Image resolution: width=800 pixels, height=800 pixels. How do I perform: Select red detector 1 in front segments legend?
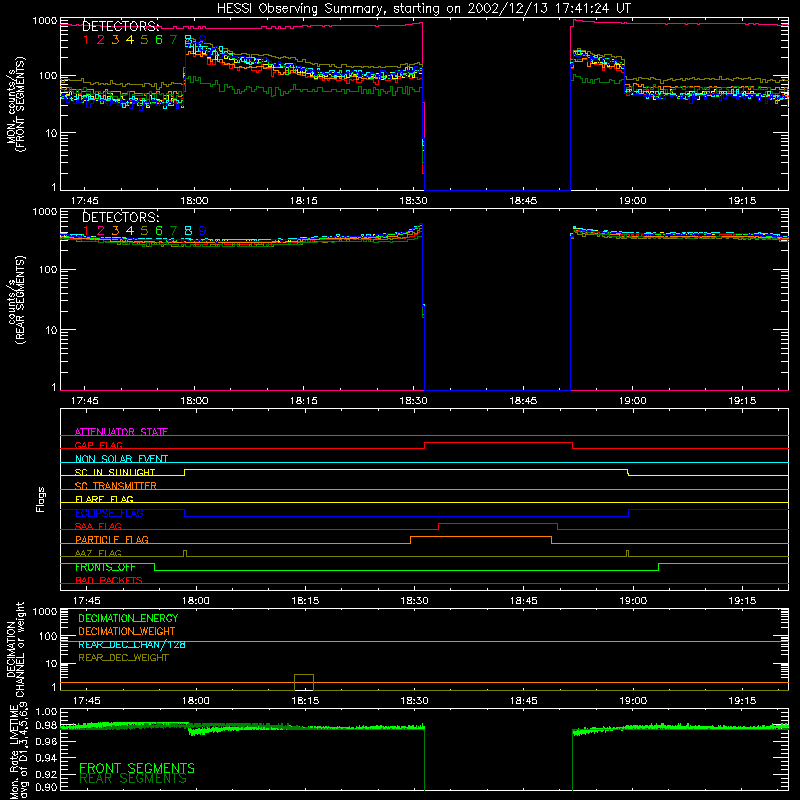[x=86, y=40]
